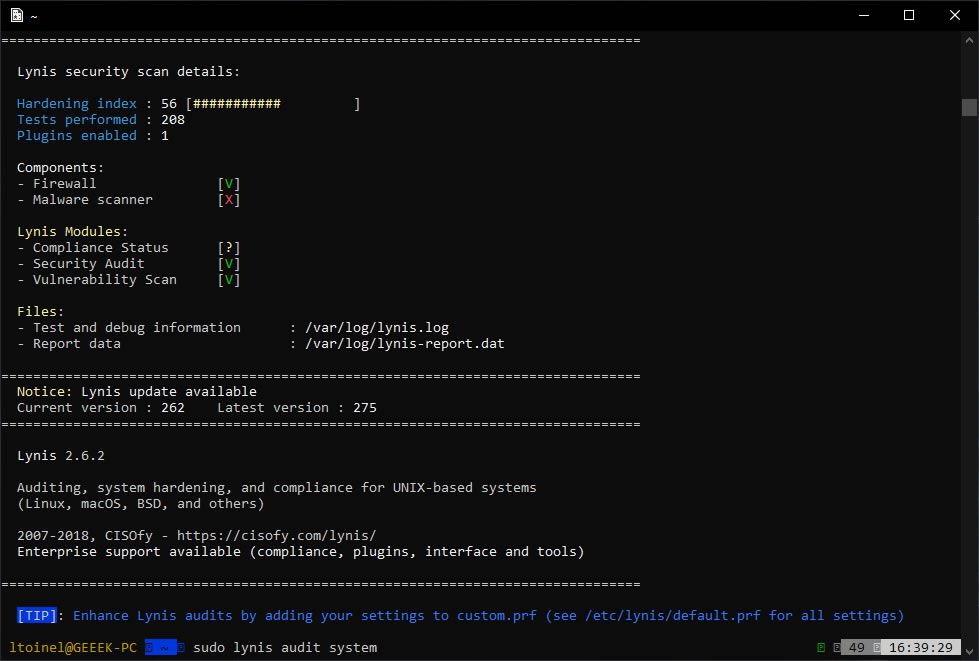This screenshot has width=979, height=661.
Task: Click the terminal app icon in title bar
Action: 17,15
